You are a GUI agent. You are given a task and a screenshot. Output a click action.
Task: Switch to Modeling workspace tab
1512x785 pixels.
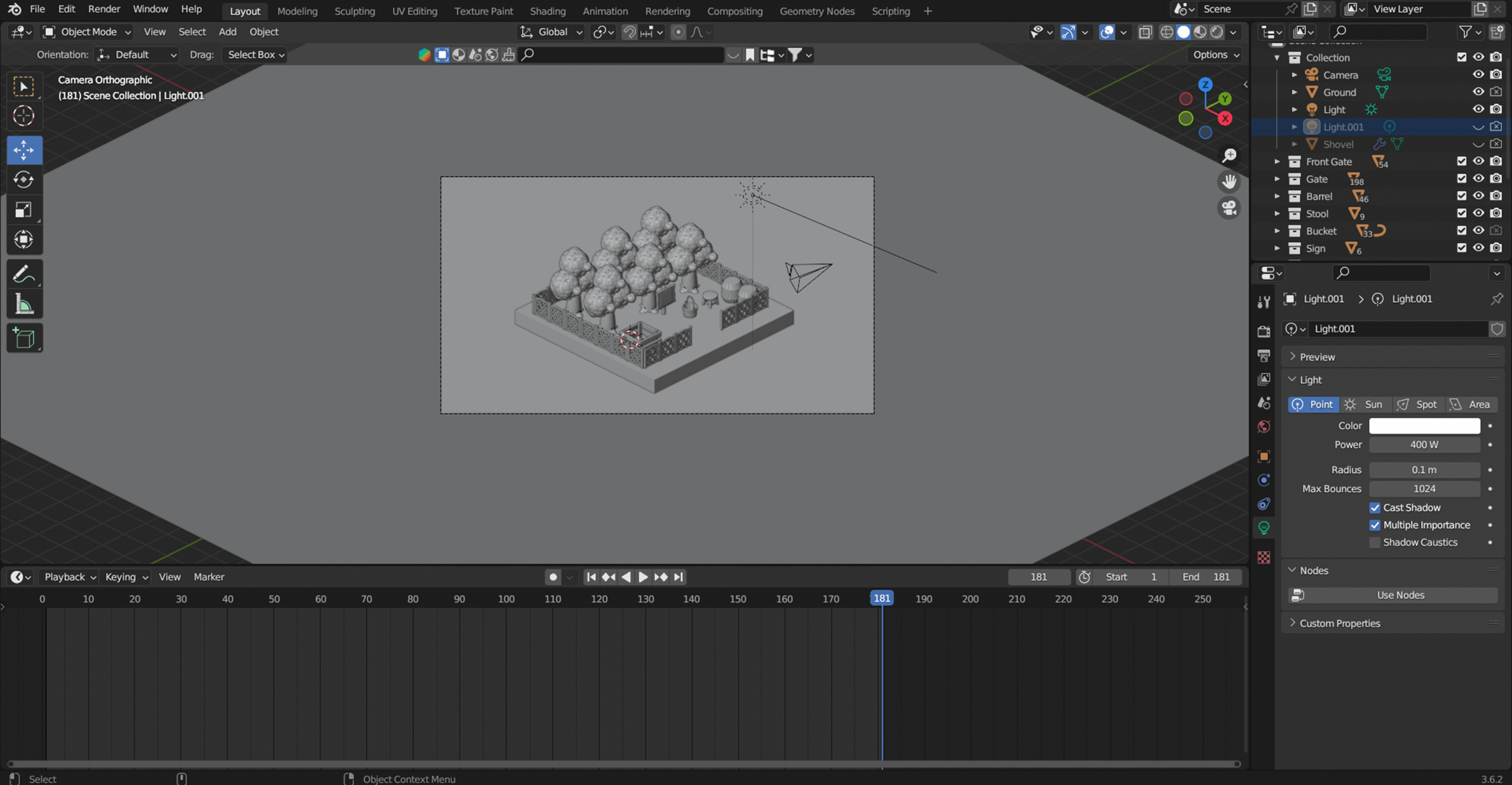click(297, 11)
